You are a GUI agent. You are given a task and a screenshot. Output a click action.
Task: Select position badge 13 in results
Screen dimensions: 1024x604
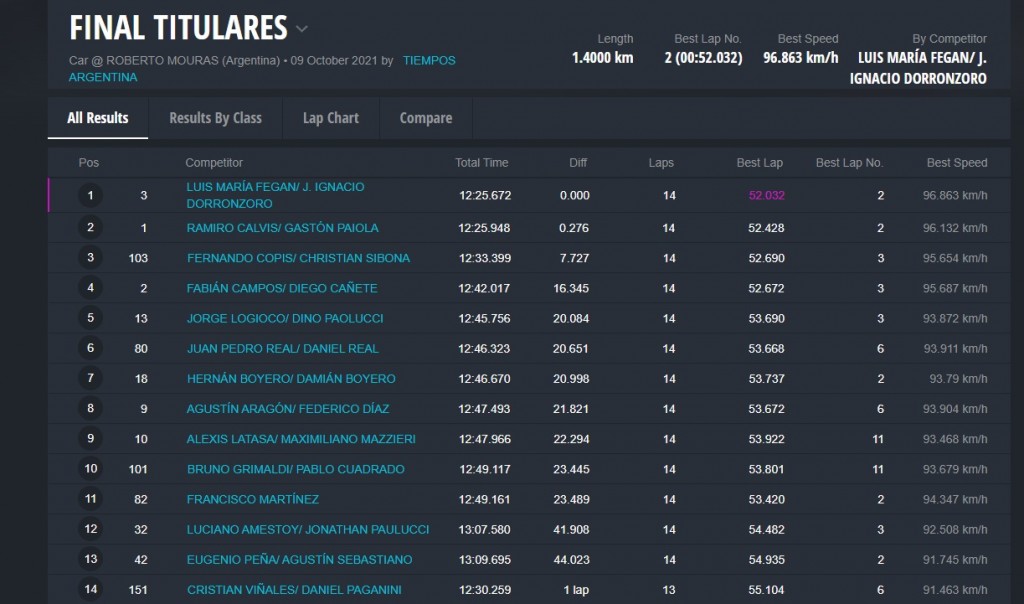(x=90, y=559)
